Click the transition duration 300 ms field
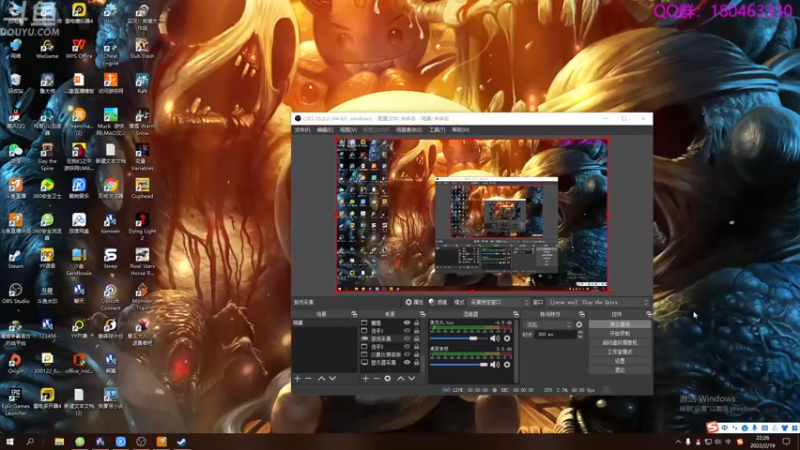 [x=555, y=335]
